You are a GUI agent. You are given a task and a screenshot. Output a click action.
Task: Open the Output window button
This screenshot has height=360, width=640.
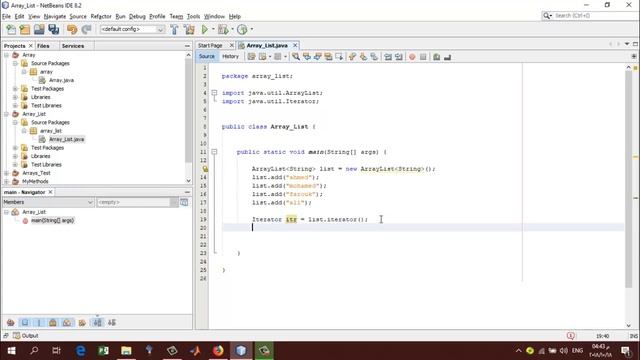[25, 336]
